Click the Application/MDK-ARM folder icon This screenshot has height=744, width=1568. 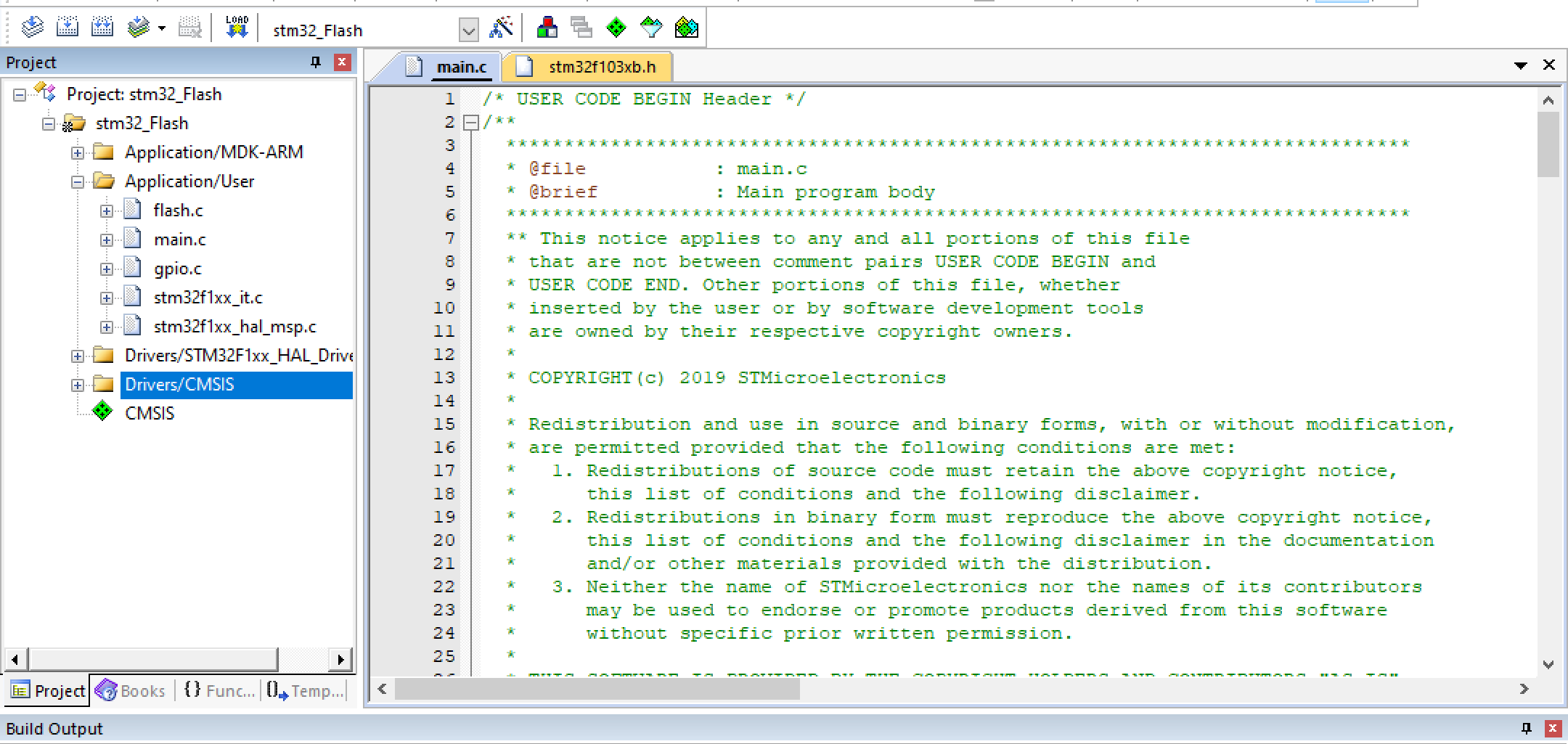pos(104,152)
